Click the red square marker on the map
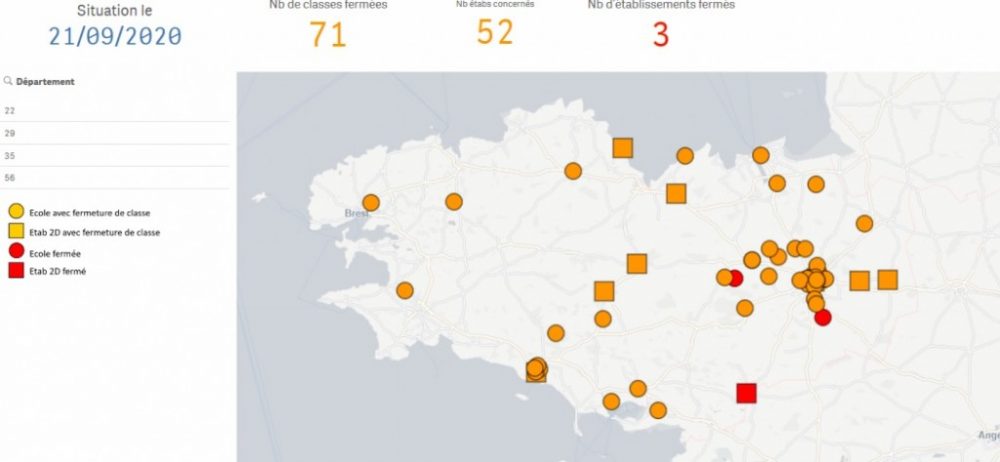The image size is (1000, 462). [746, 393]
